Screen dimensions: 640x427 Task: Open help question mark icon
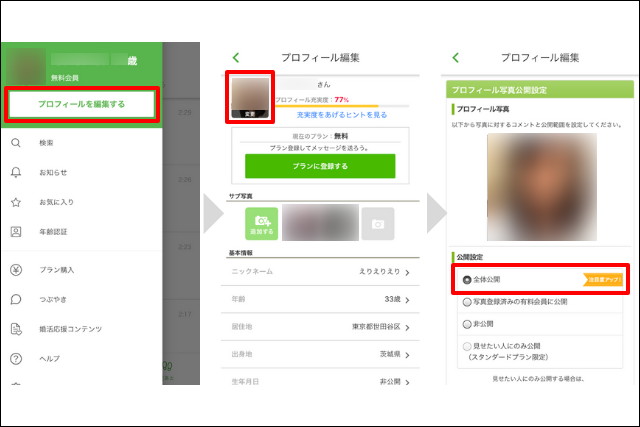[x=16, y=358]
